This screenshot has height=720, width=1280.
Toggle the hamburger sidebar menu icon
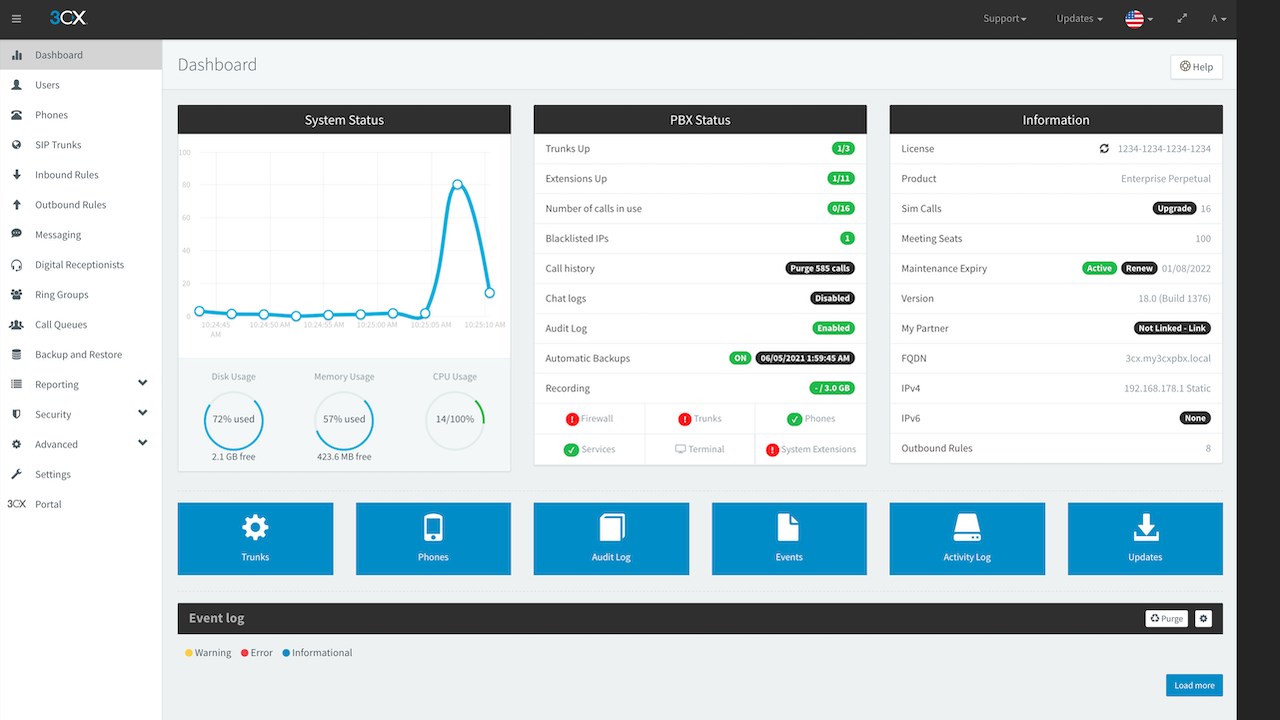(x=16, y=19)
